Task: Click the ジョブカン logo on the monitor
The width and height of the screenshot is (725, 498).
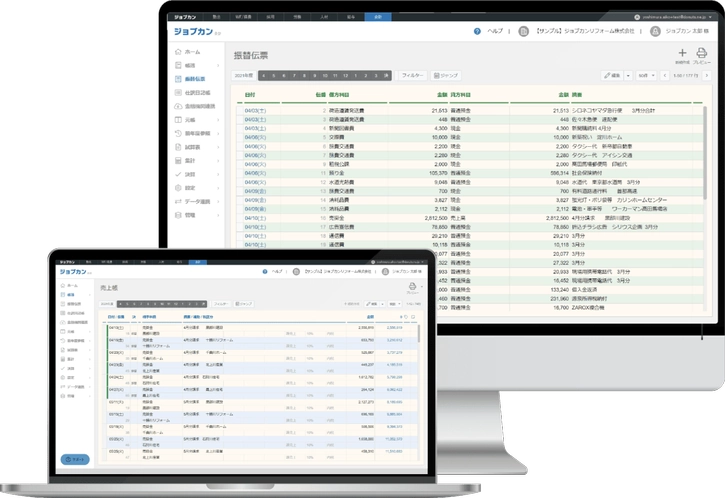Action: click(193, 31)
